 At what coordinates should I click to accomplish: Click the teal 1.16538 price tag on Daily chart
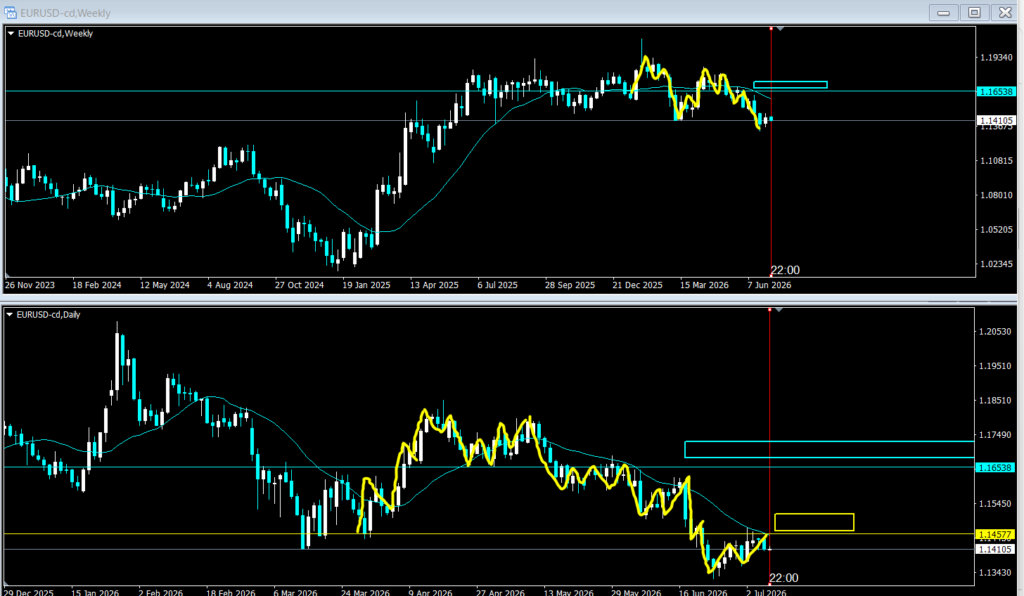(995, 468)
